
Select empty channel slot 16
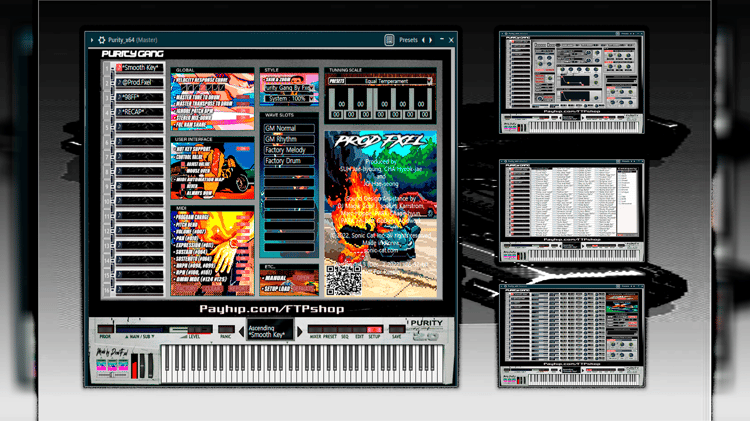coord(139,289)
